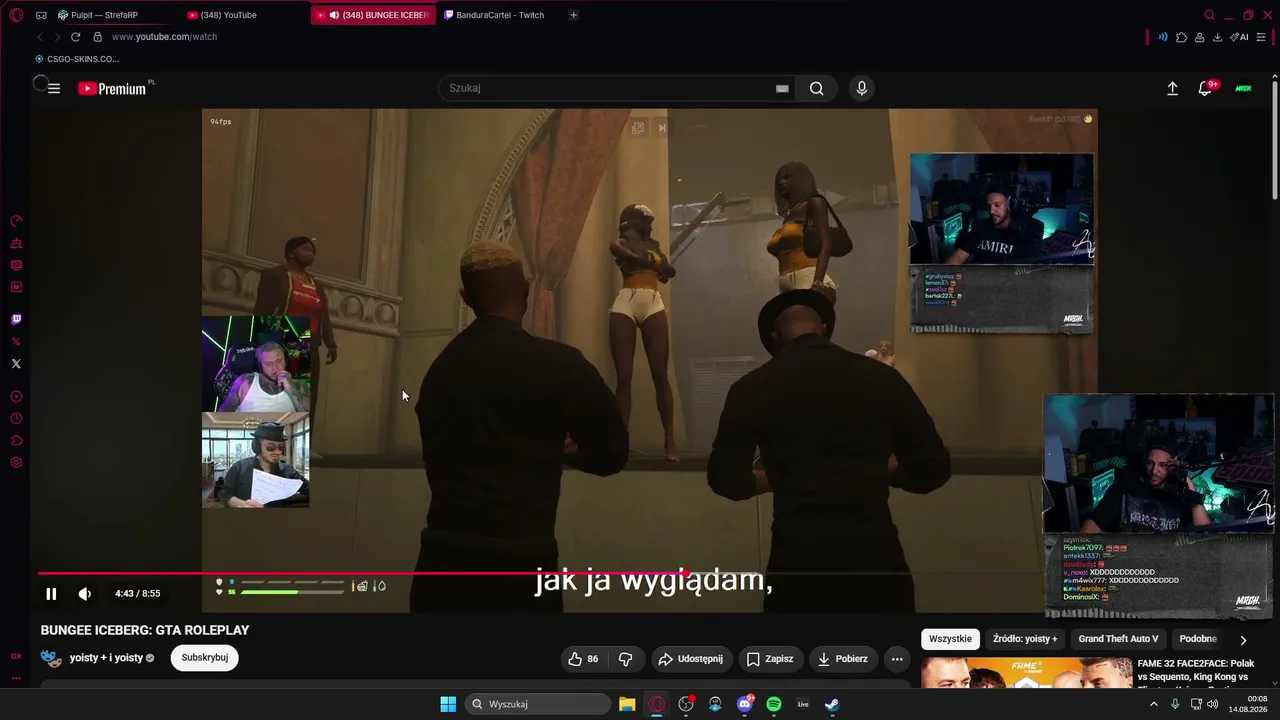Search tabs with Opera's magnifier icon
Viewport: 1280px width, 720px height.
[1209, 15]
